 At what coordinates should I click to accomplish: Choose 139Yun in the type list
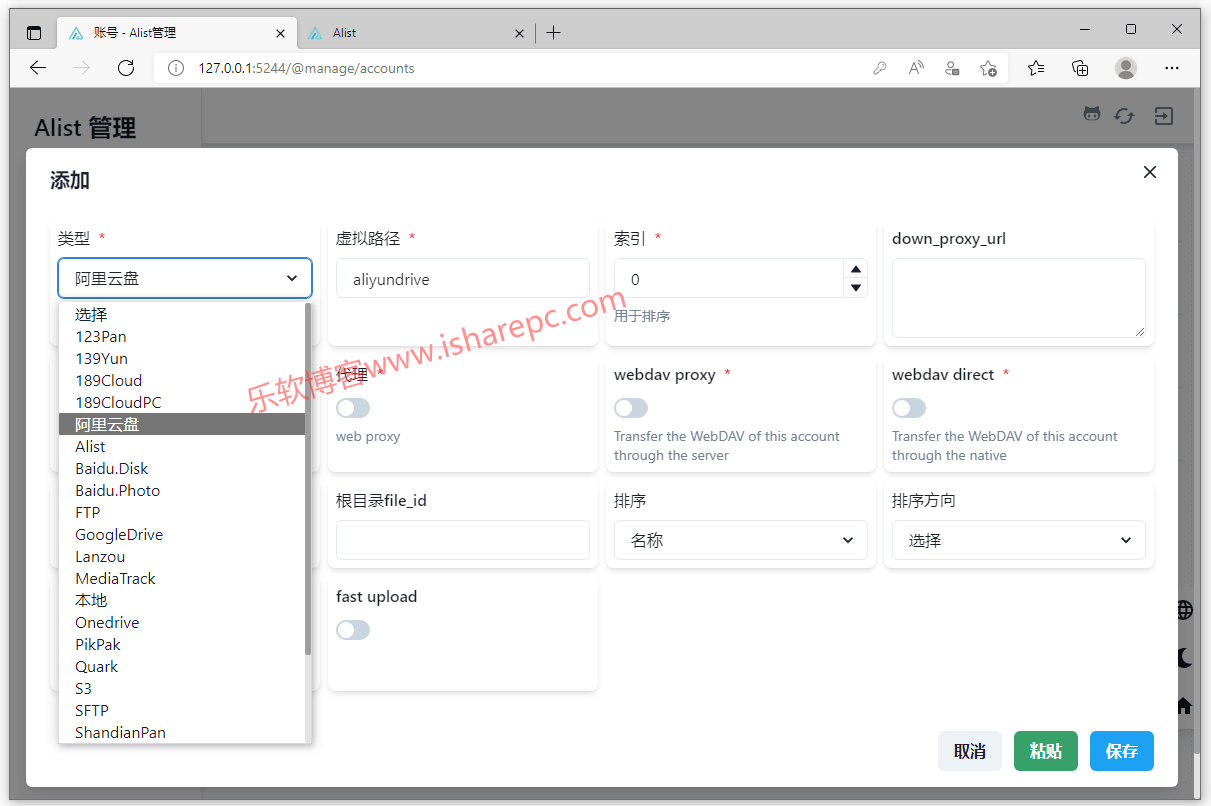[x=182, y=358]
